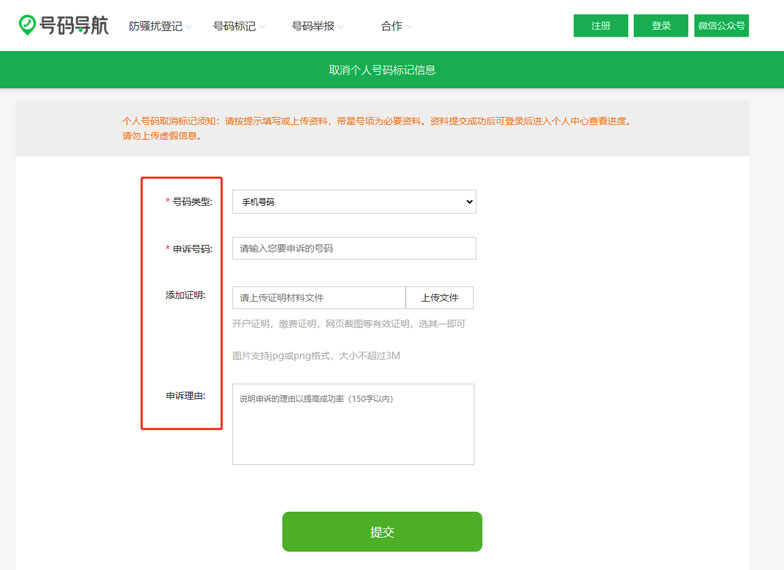Screen dimensions: 784x570
Task: Open the 号码标记 menu
Action: pyautogui.click(x=235, y=26)
